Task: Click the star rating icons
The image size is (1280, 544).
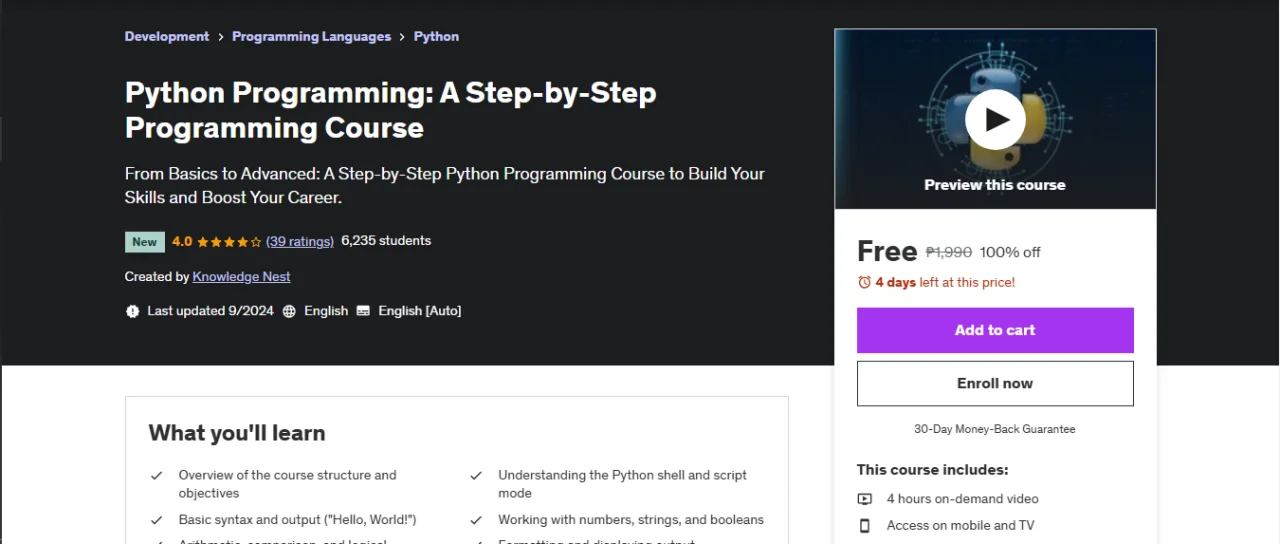Action: click(x=229, y=241)
